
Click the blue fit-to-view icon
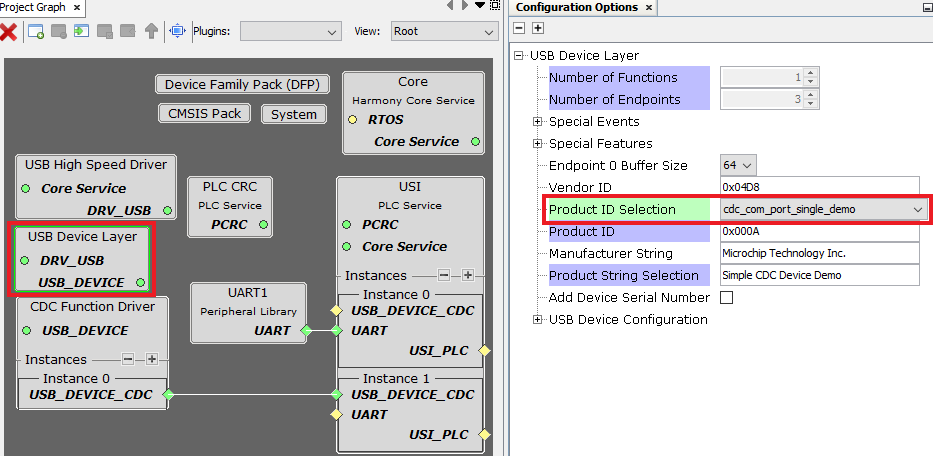178,31
